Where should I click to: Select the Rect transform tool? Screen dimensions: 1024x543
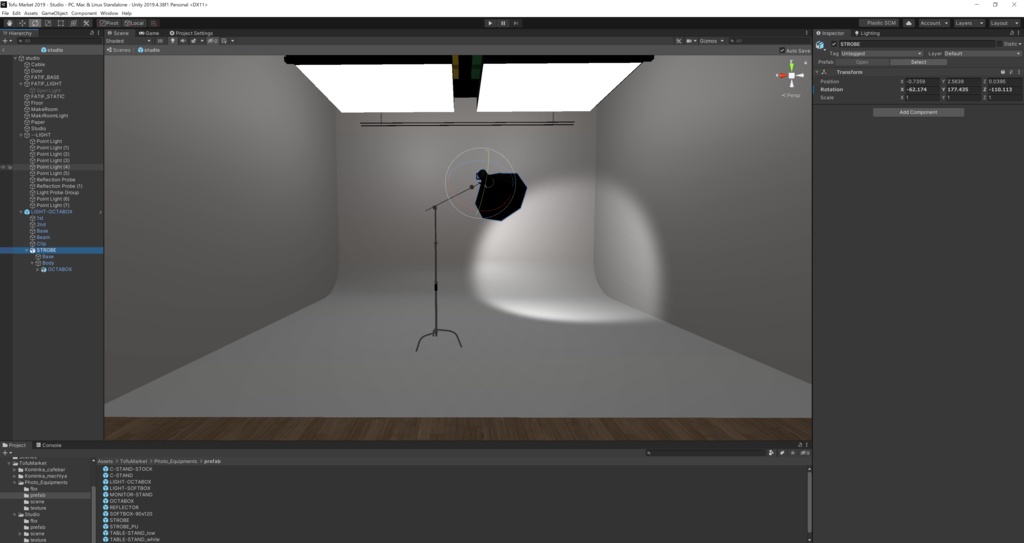[x=61, y=23]
